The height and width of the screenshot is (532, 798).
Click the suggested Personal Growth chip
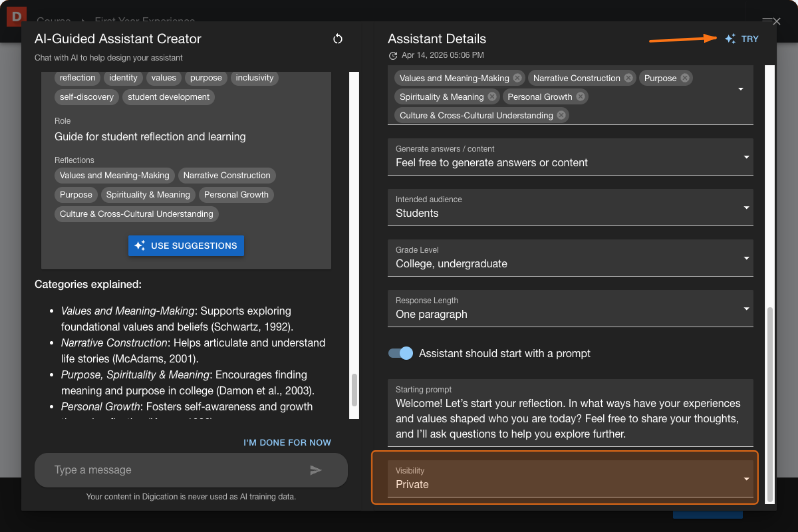pyautogui.click(x=236, y=194)
